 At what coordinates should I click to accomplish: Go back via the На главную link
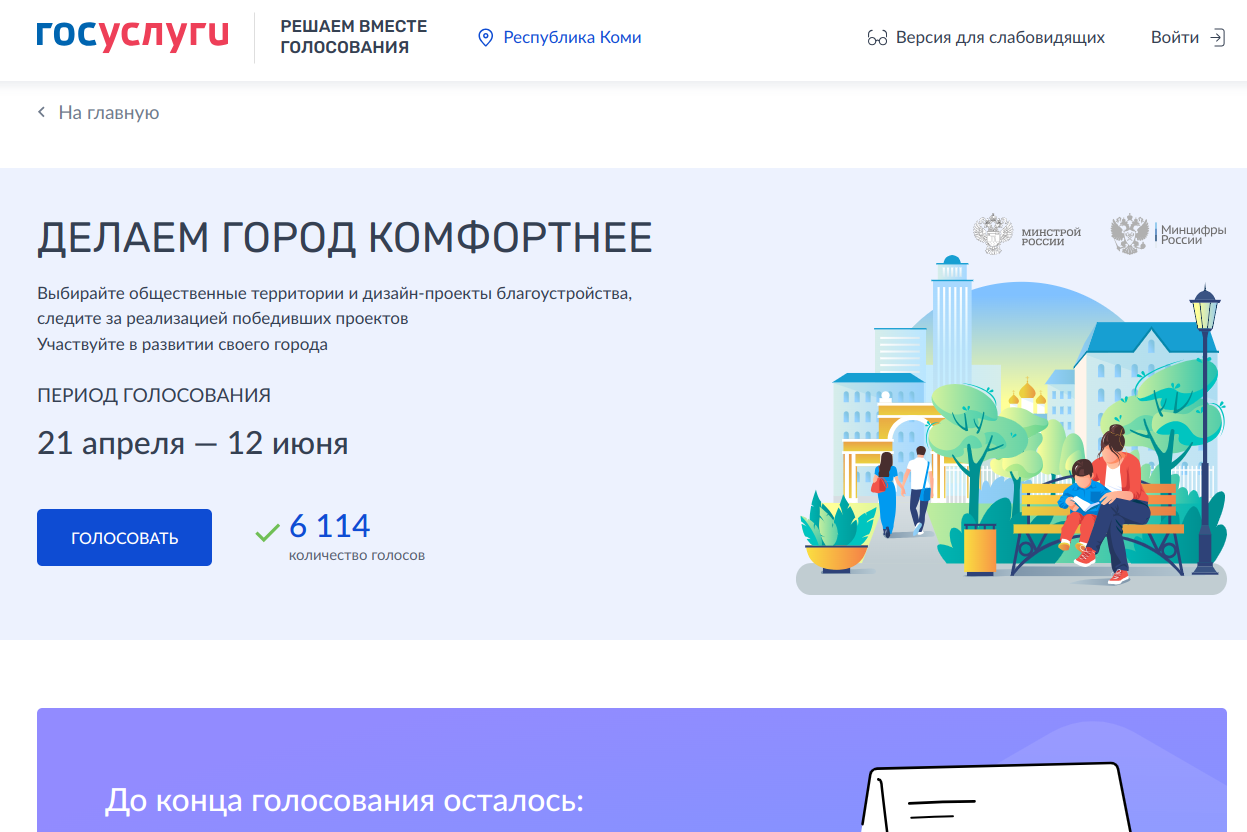tap(108, 113)
